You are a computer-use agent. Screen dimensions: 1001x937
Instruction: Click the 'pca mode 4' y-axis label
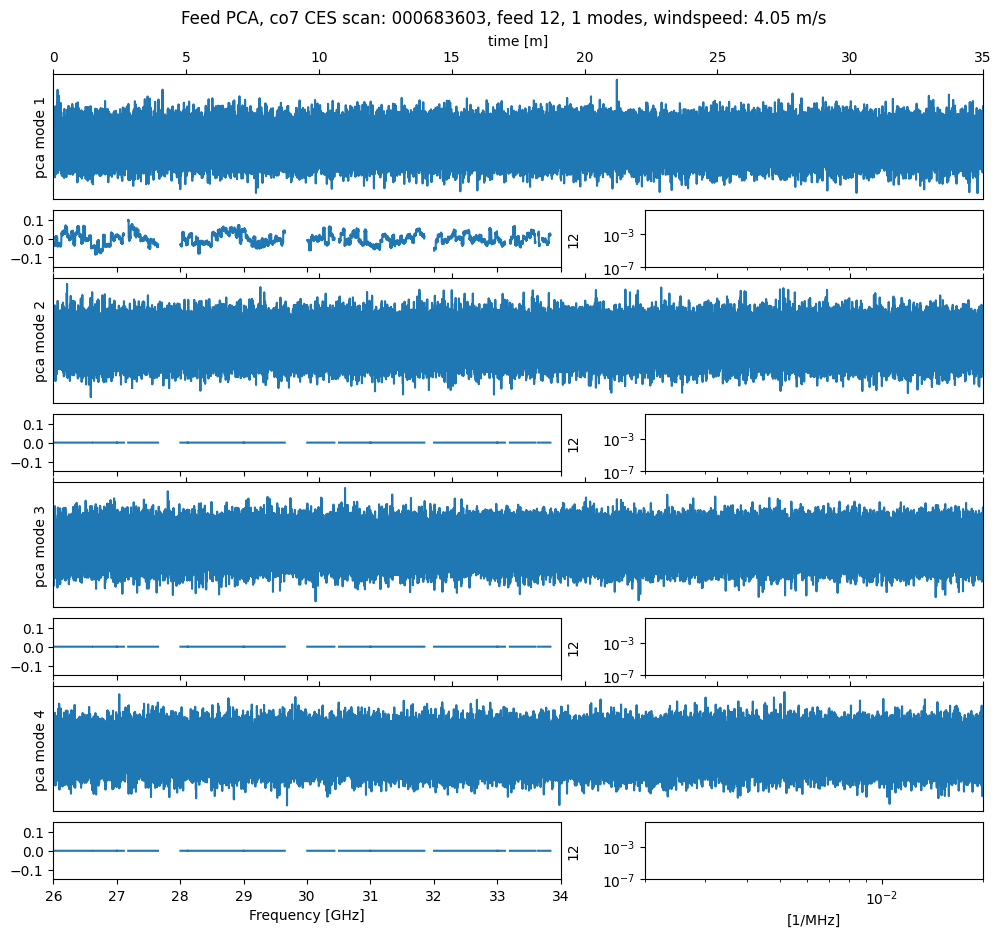41,749
